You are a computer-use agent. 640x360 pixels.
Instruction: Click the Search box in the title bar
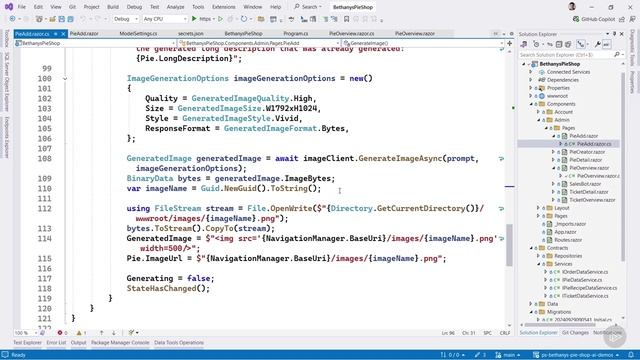pos(308,7)
